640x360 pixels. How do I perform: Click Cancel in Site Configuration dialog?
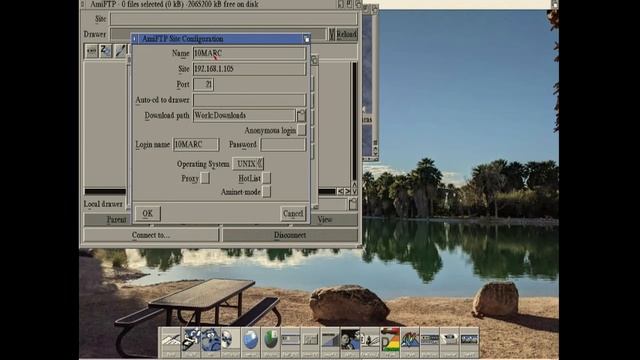(x=293, y=213)
